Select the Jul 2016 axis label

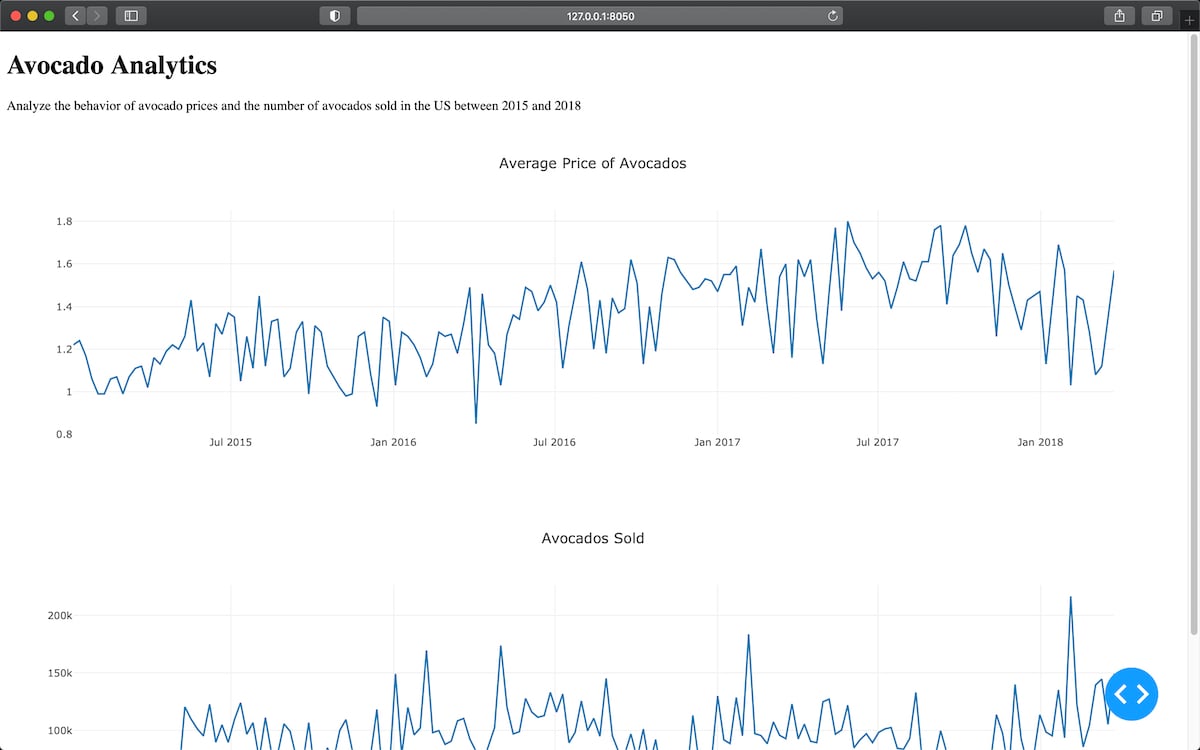coord(554,441)
